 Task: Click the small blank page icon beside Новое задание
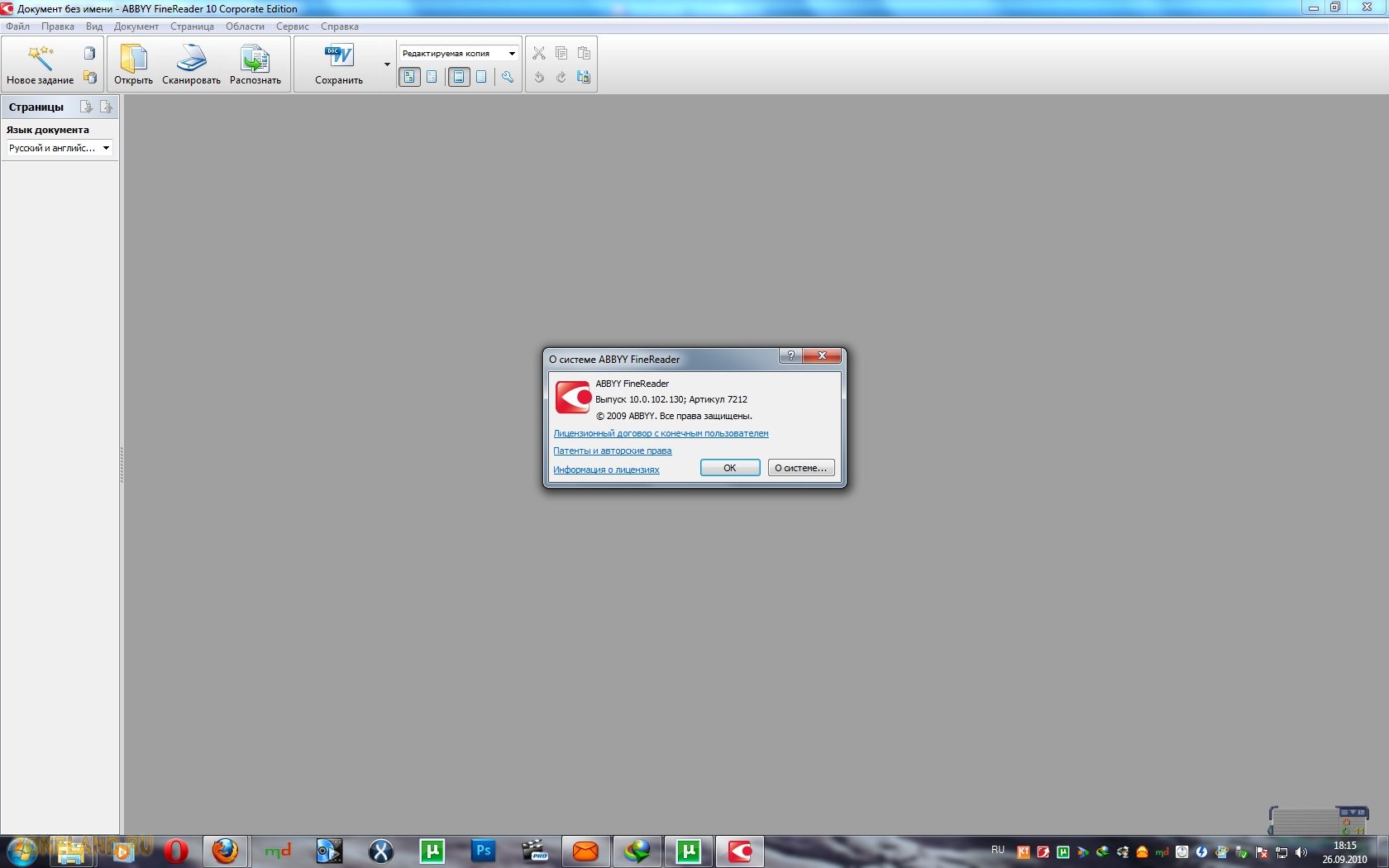pos(89,54)
